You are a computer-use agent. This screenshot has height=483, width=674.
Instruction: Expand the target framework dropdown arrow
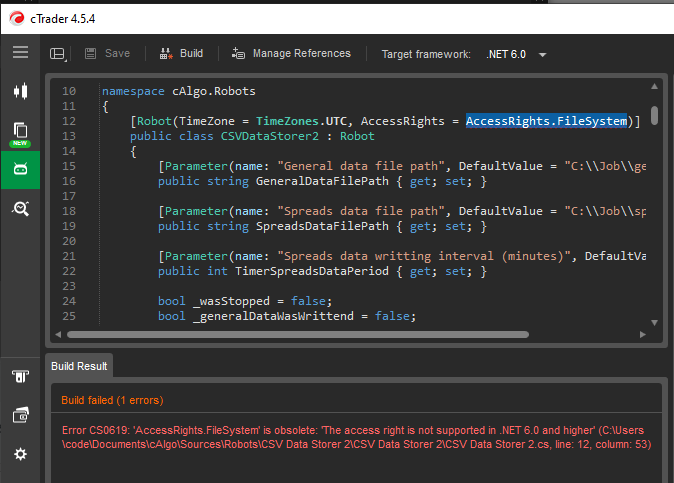pos(542,55)
